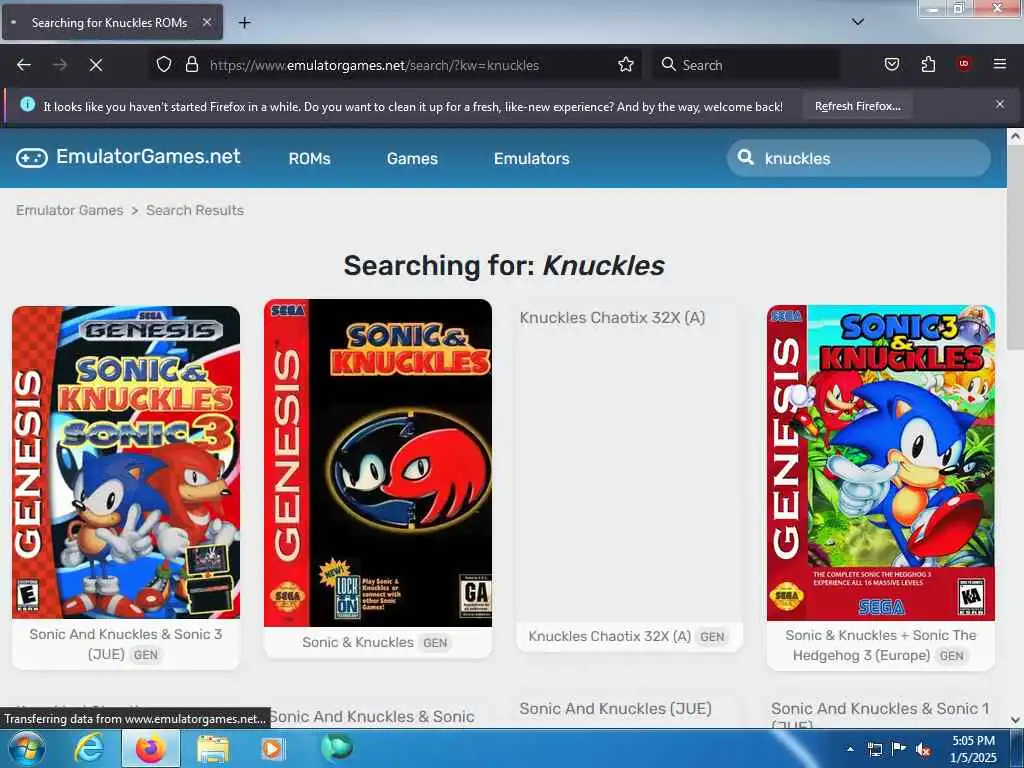Dismiss the Firefox refresh notification bar
The image size is (1024, 768).
pos(999,104)
